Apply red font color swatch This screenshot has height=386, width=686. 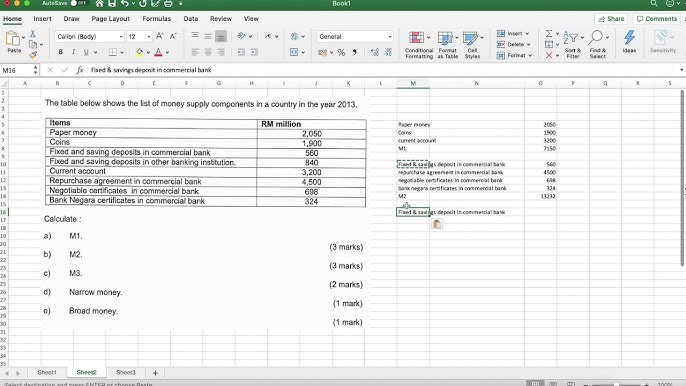coord(158,53)
